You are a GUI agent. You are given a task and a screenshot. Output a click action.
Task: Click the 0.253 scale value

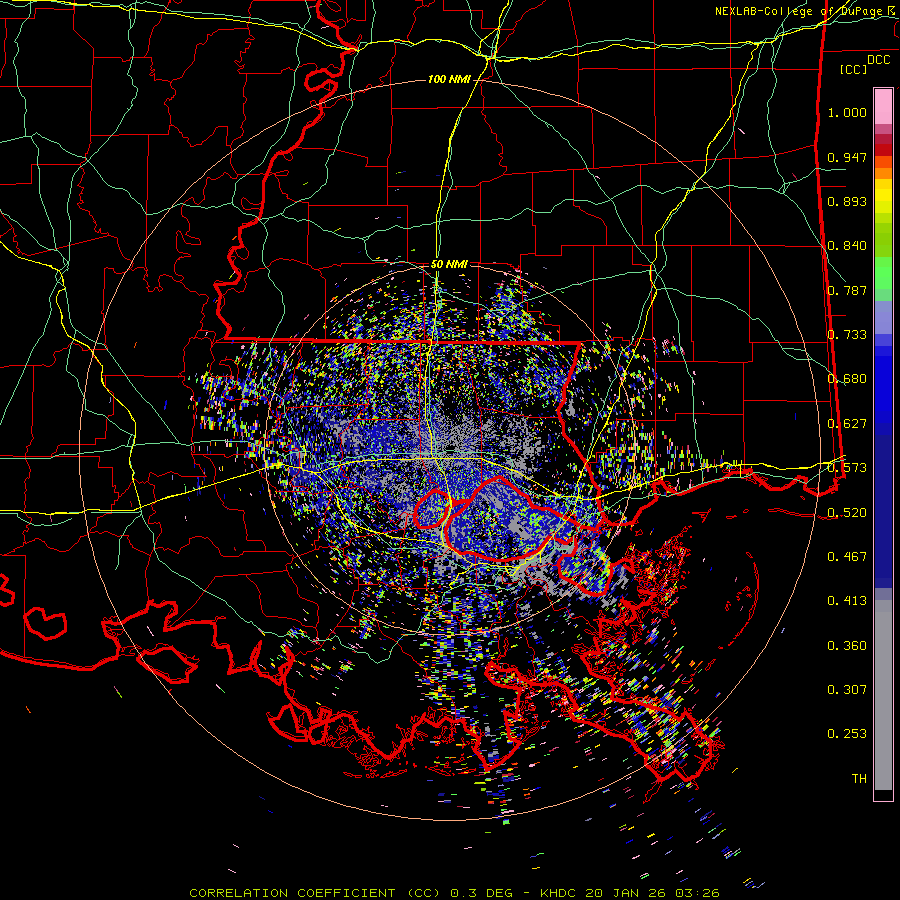[847, 734]
